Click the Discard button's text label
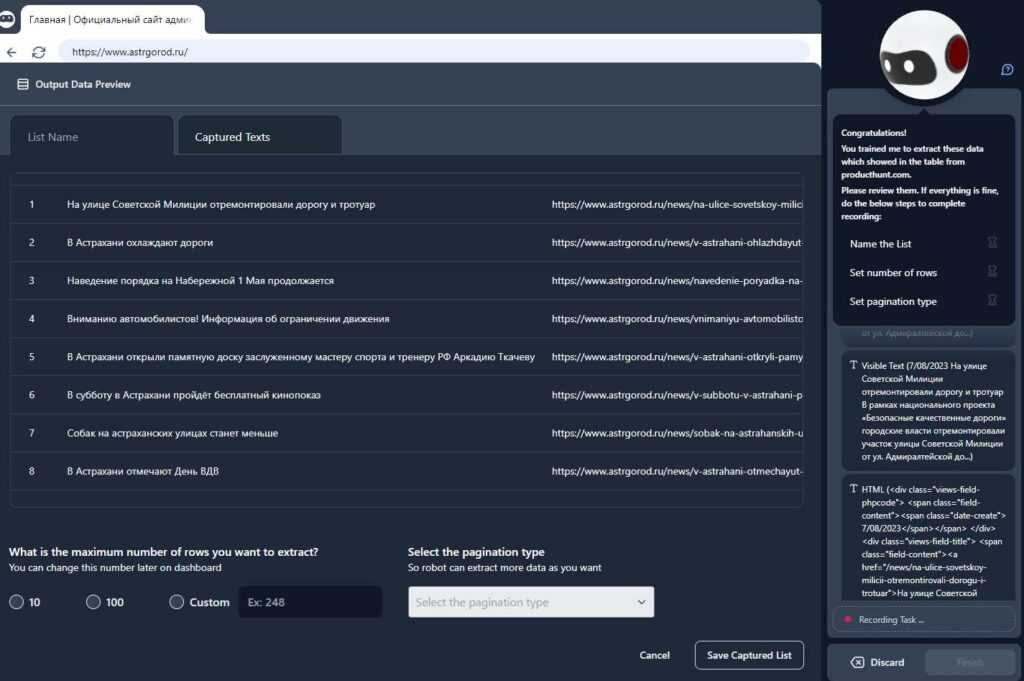The height and width of the screenshot is (681, 1024). (x=887, y=662)
